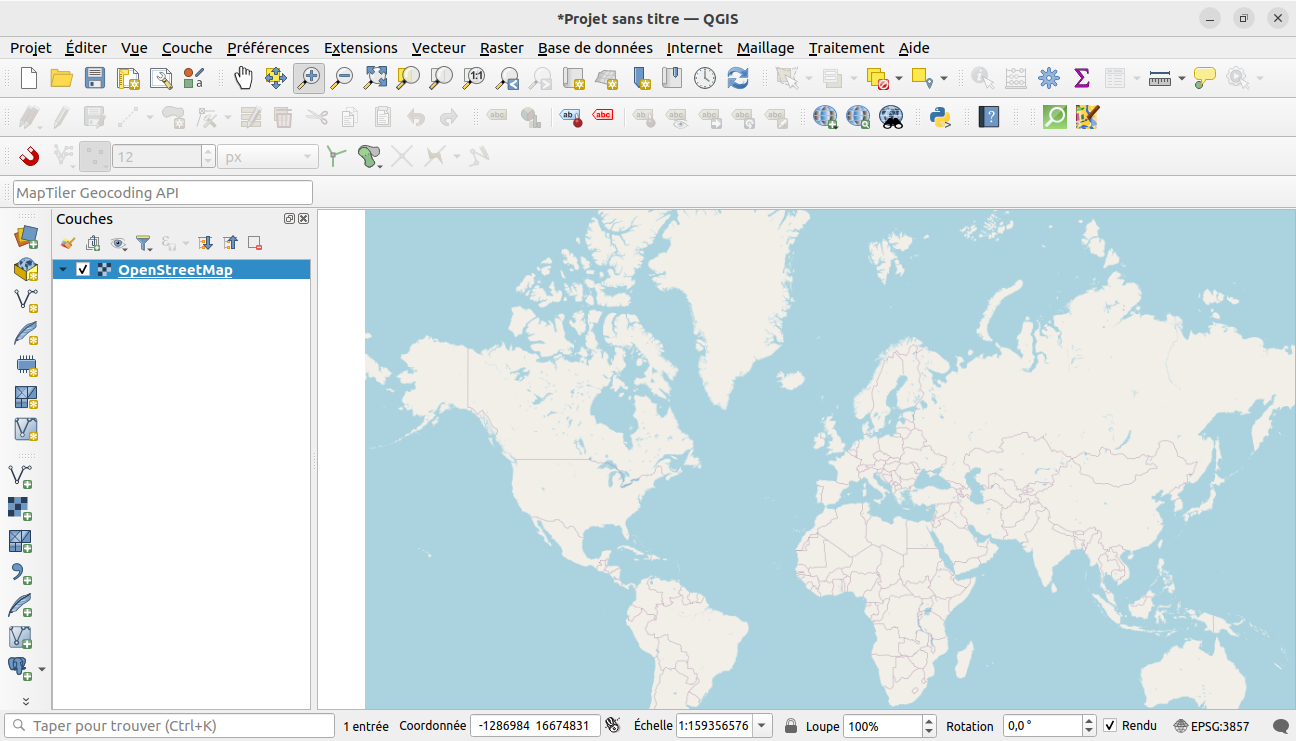Open the Aide menu
Image resolution: width=1296 pixels, height=741 pixels.
[x=914, y=48]
